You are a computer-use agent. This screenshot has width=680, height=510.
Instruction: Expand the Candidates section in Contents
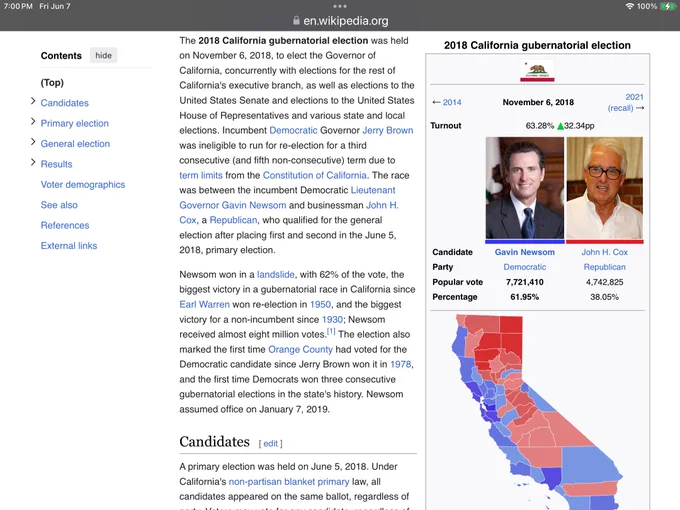click(x=33, y=101)
